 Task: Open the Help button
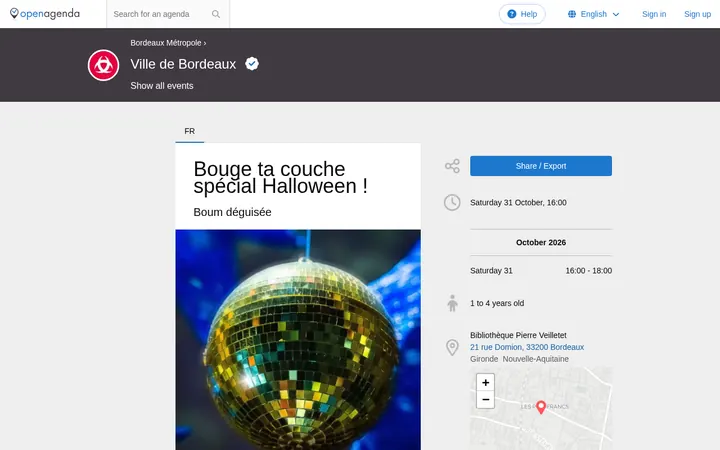click(522, 14)
